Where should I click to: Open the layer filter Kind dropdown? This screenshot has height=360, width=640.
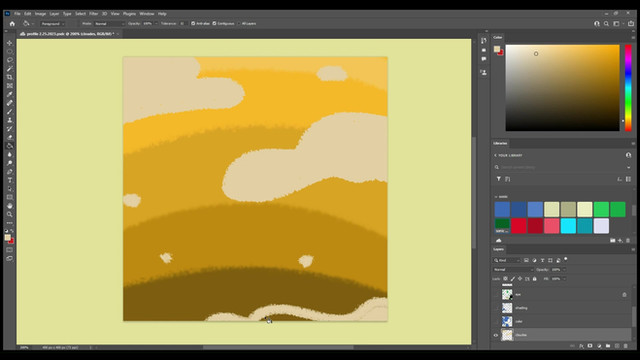click(x=507, y=260)
